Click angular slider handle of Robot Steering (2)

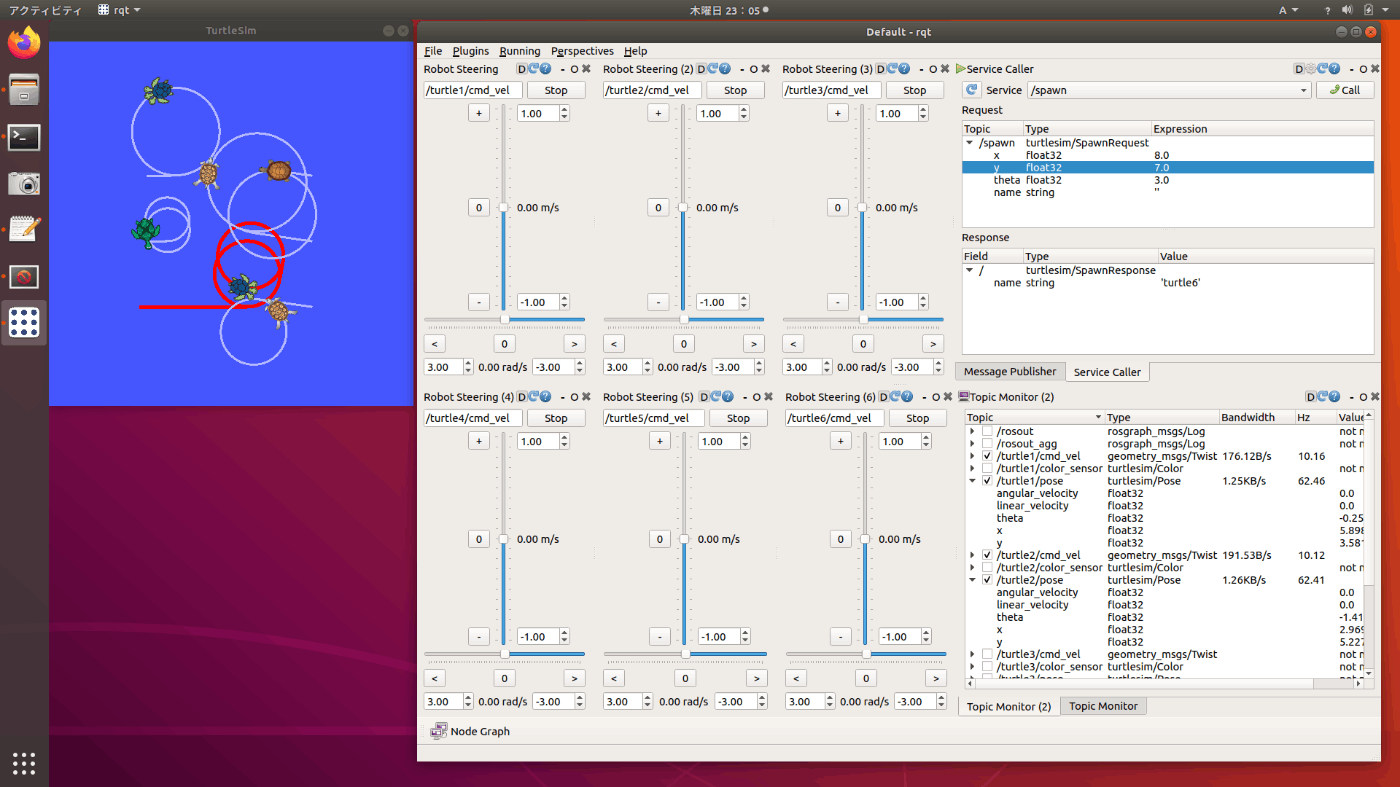[x=684, y=320]
